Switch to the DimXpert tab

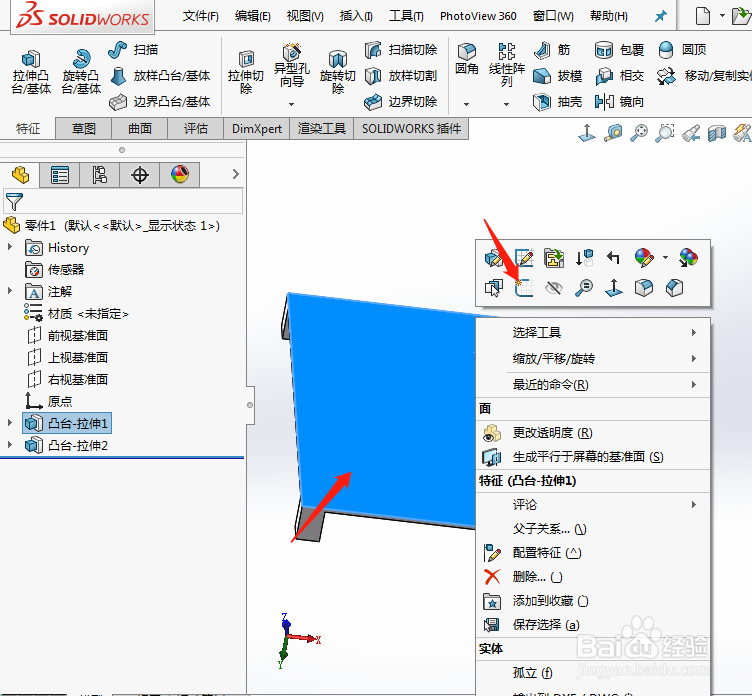pos(257,129)
